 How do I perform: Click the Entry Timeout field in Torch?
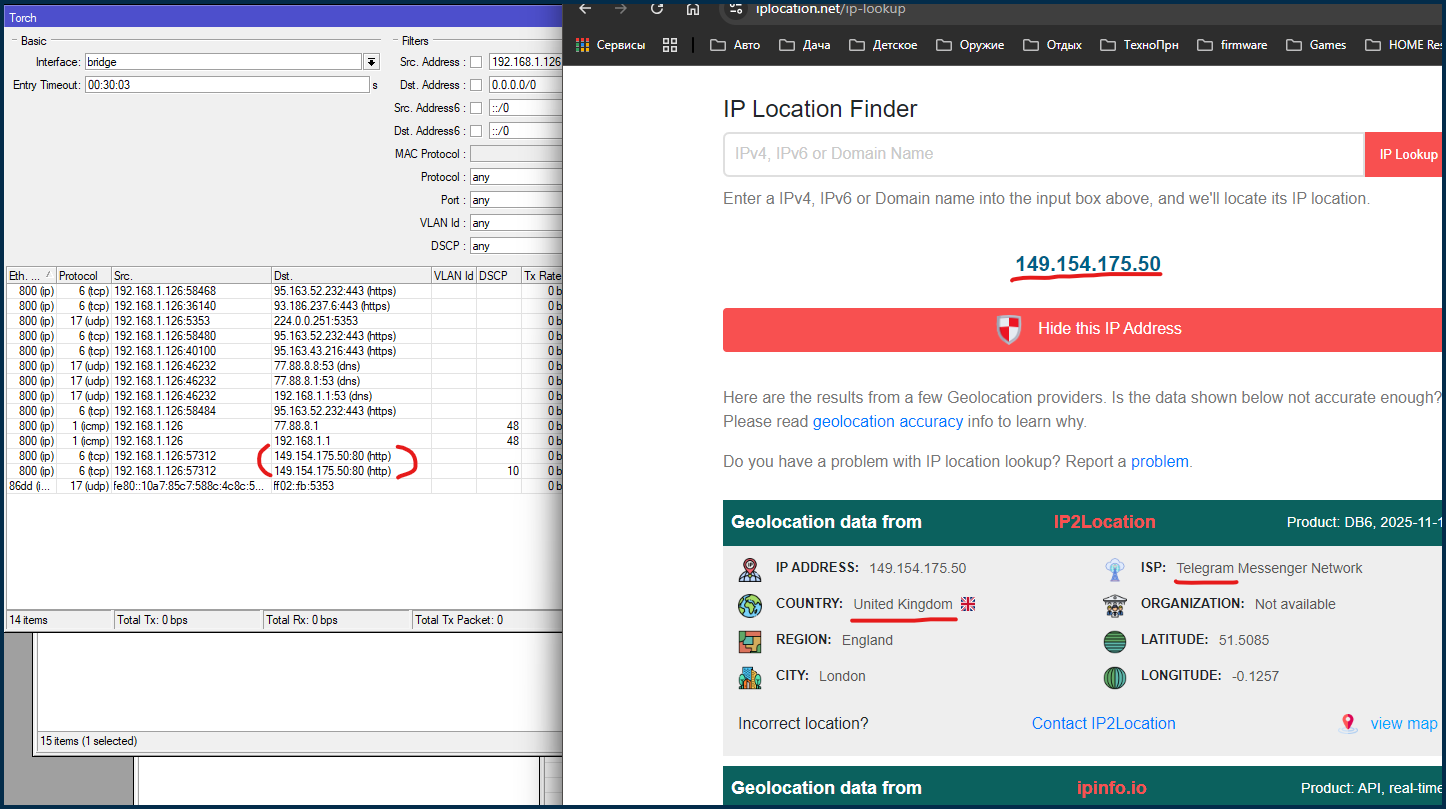pyautogui.click(x=227, y=85)
